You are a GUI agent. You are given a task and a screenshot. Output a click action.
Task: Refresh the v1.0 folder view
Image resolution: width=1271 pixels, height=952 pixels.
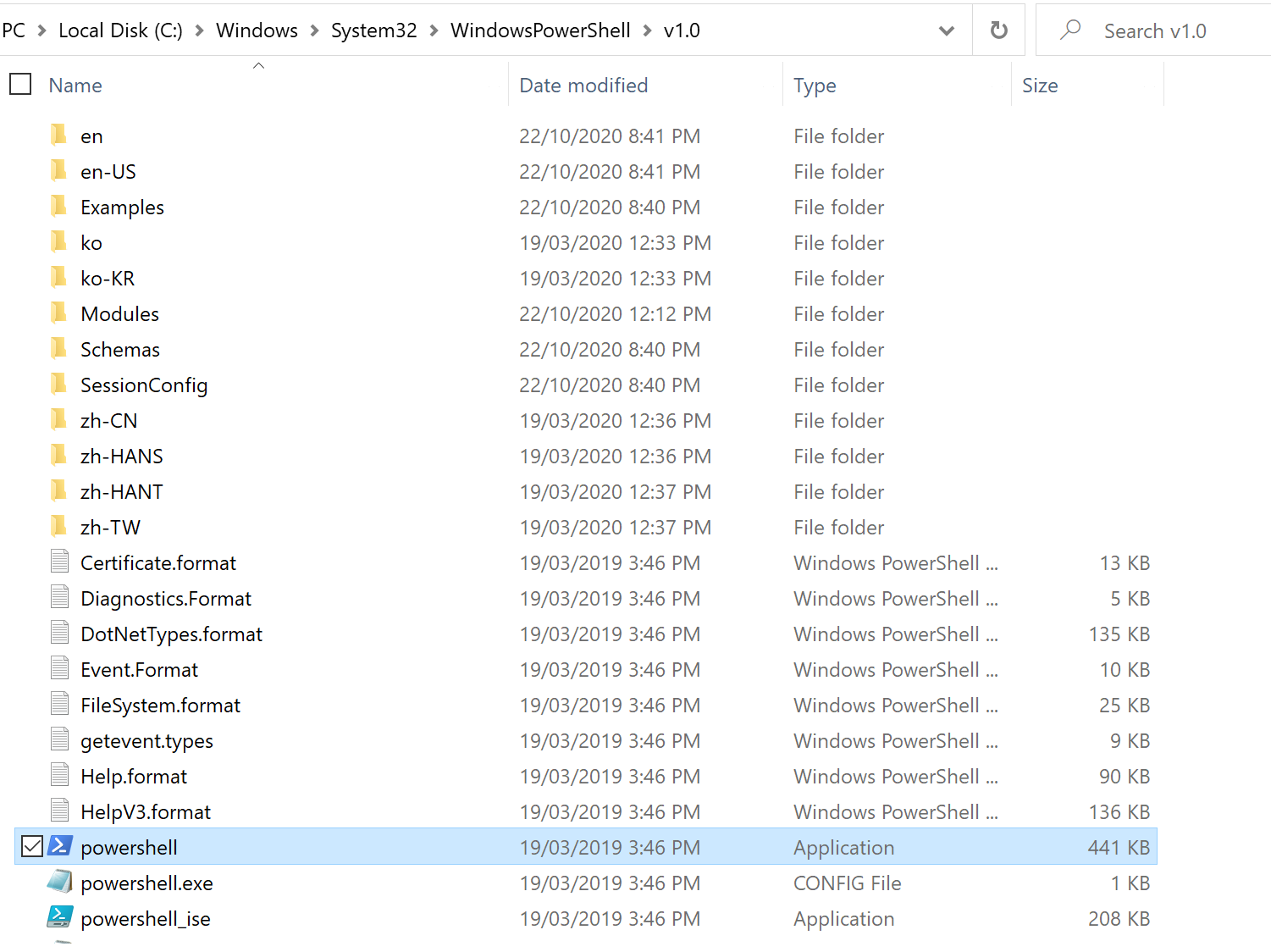click(999, 30)
